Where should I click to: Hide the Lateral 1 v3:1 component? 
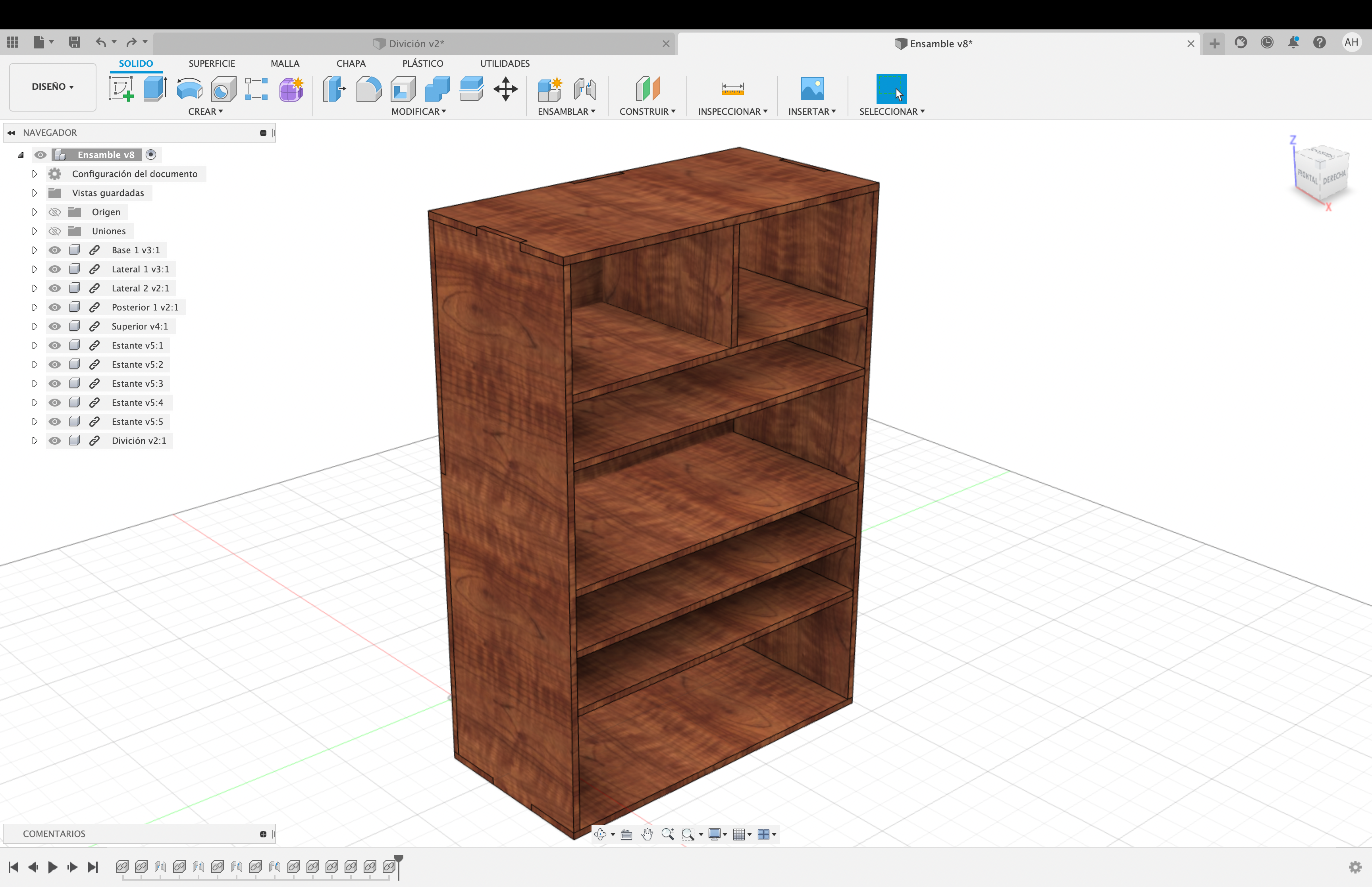(55, 269)
